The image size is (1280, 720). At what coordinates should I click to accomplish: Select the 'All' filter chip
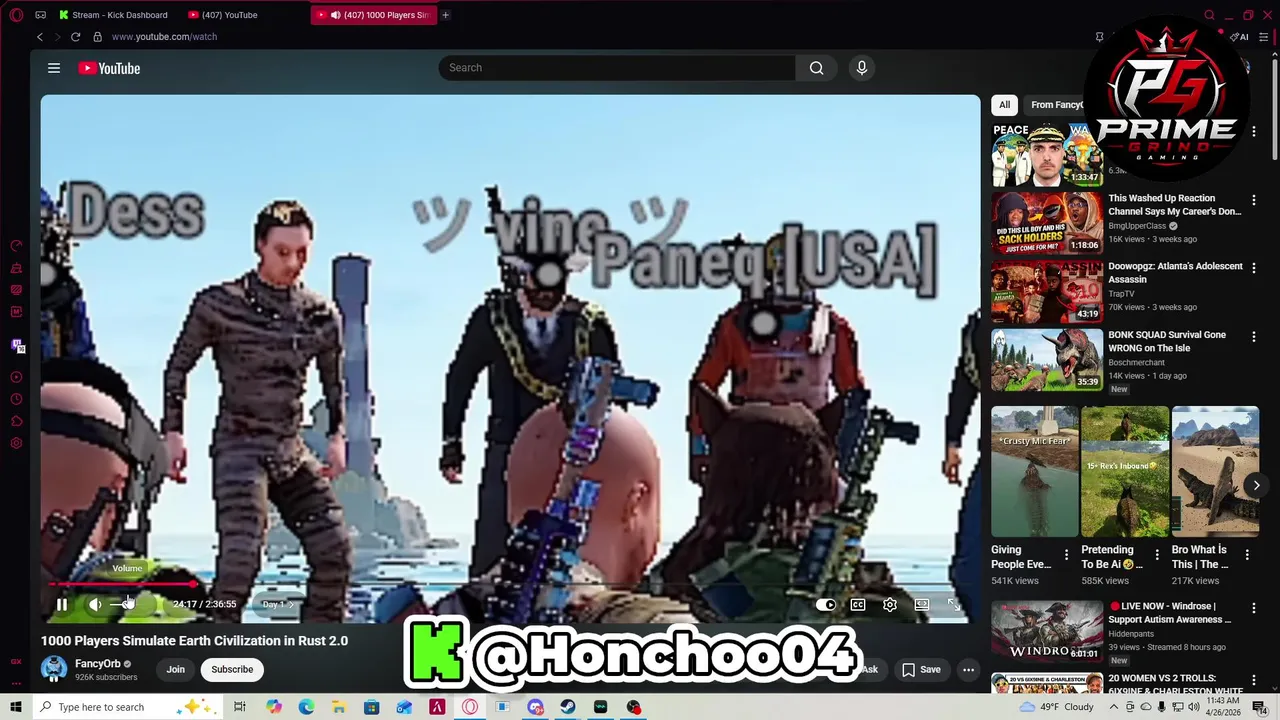[1004, 105]
